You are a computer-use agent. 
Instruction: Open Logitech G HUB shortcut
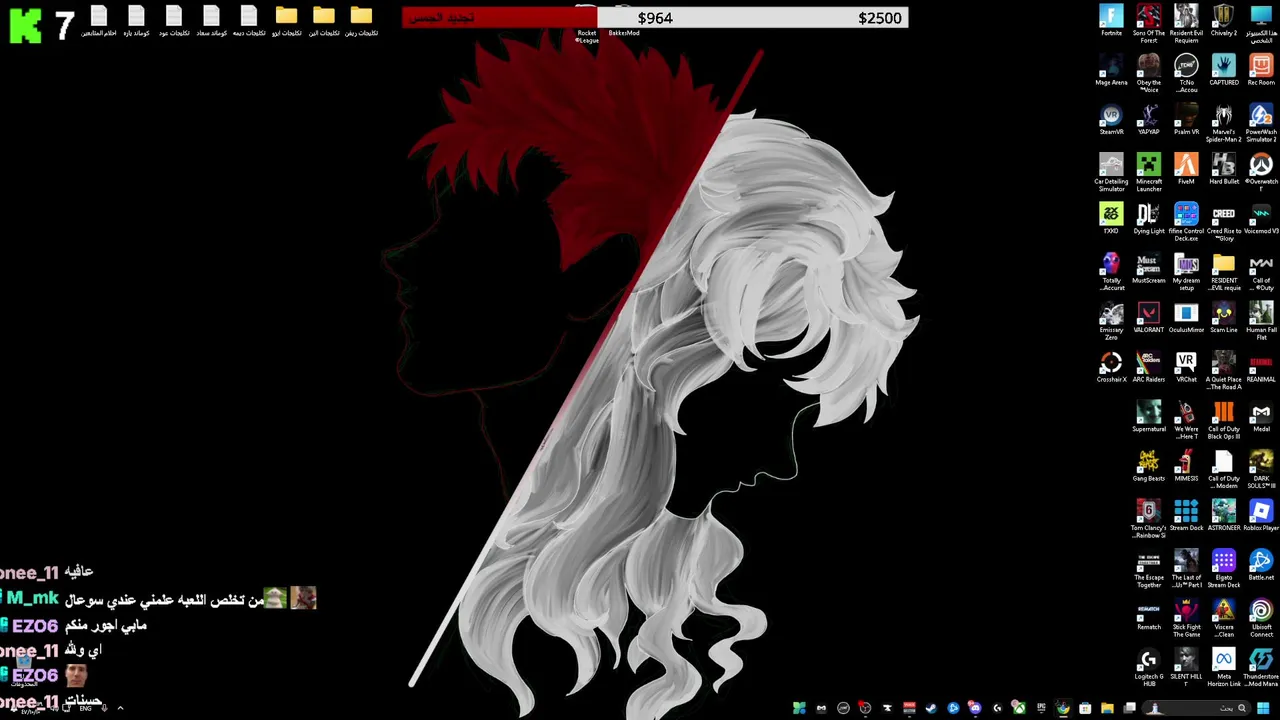(1149, 667)
